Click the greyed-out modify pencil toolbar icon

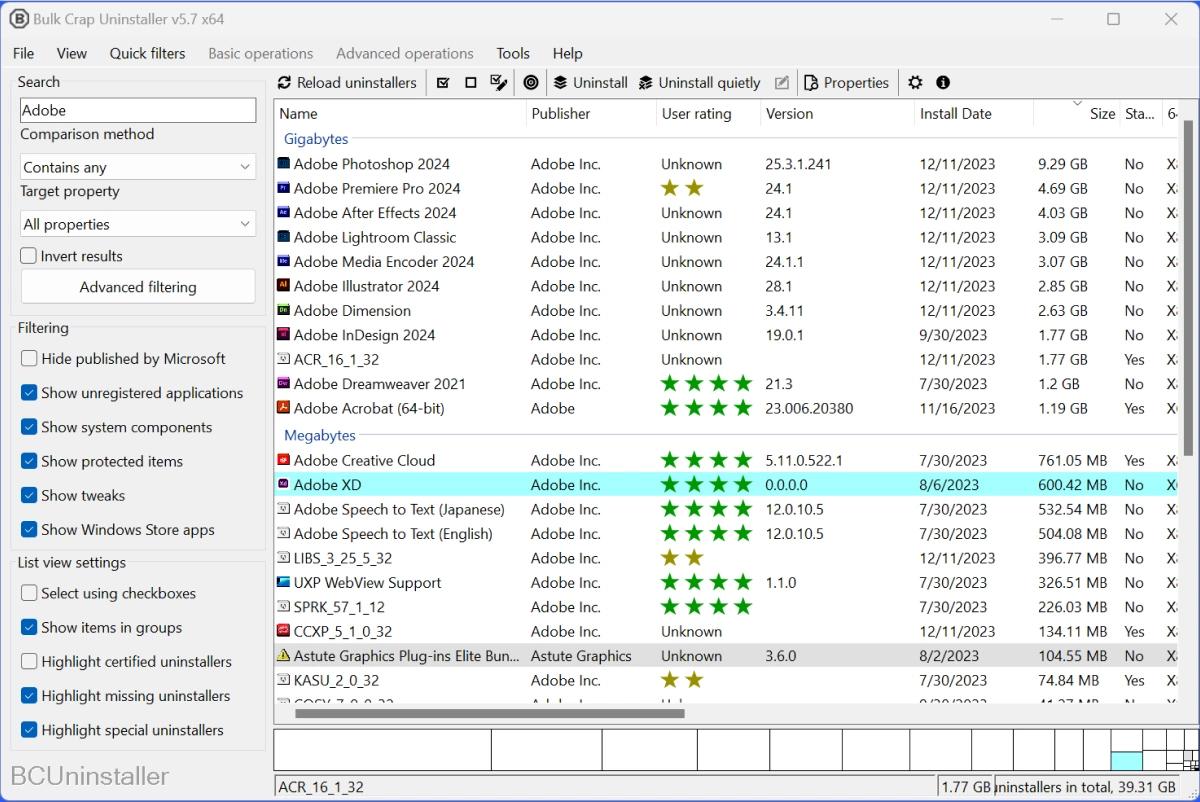pyautogui.click(x=782, y=83)
